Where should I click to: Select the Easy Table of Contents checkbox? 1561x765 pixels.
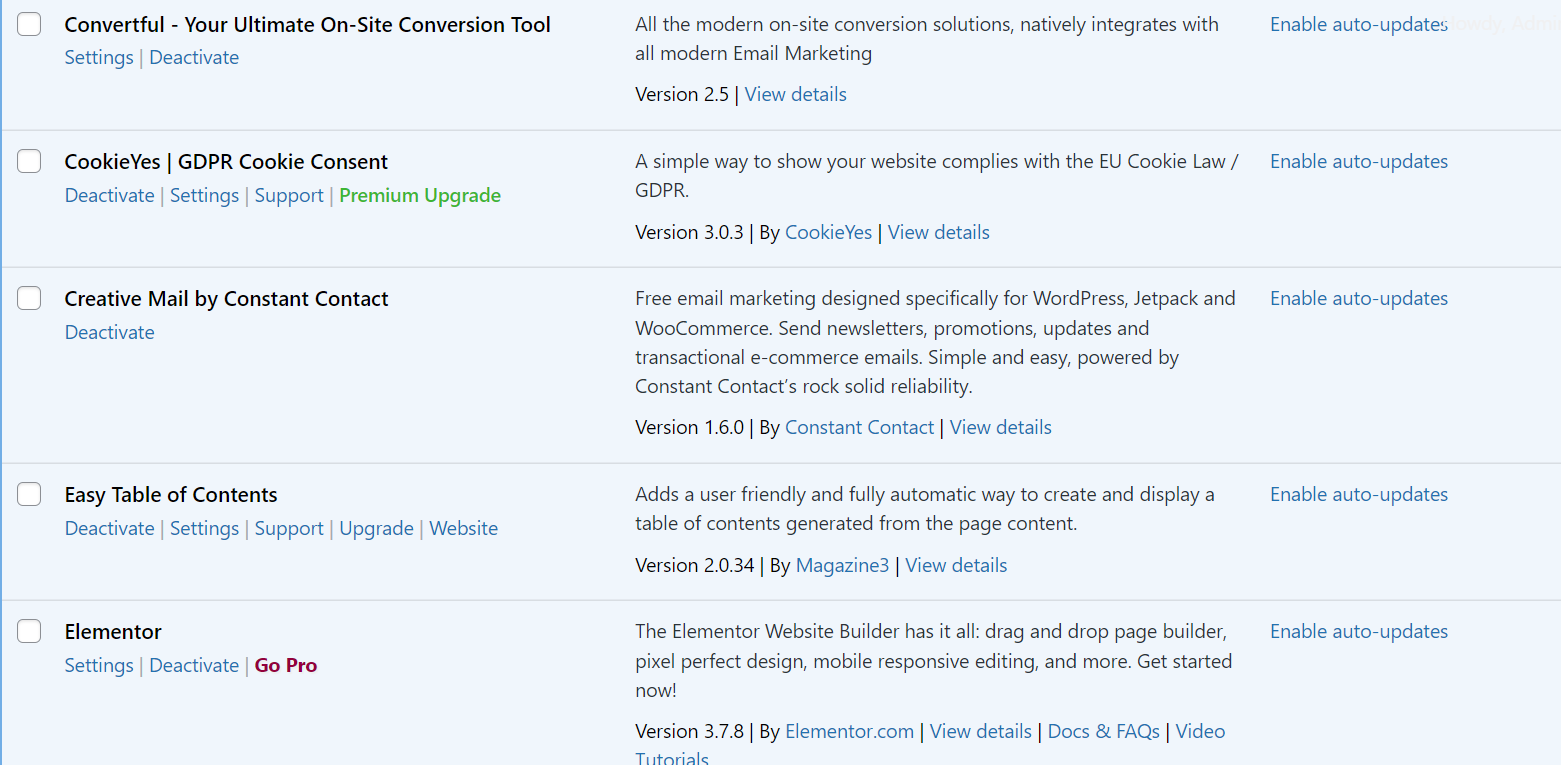(29, 494)
